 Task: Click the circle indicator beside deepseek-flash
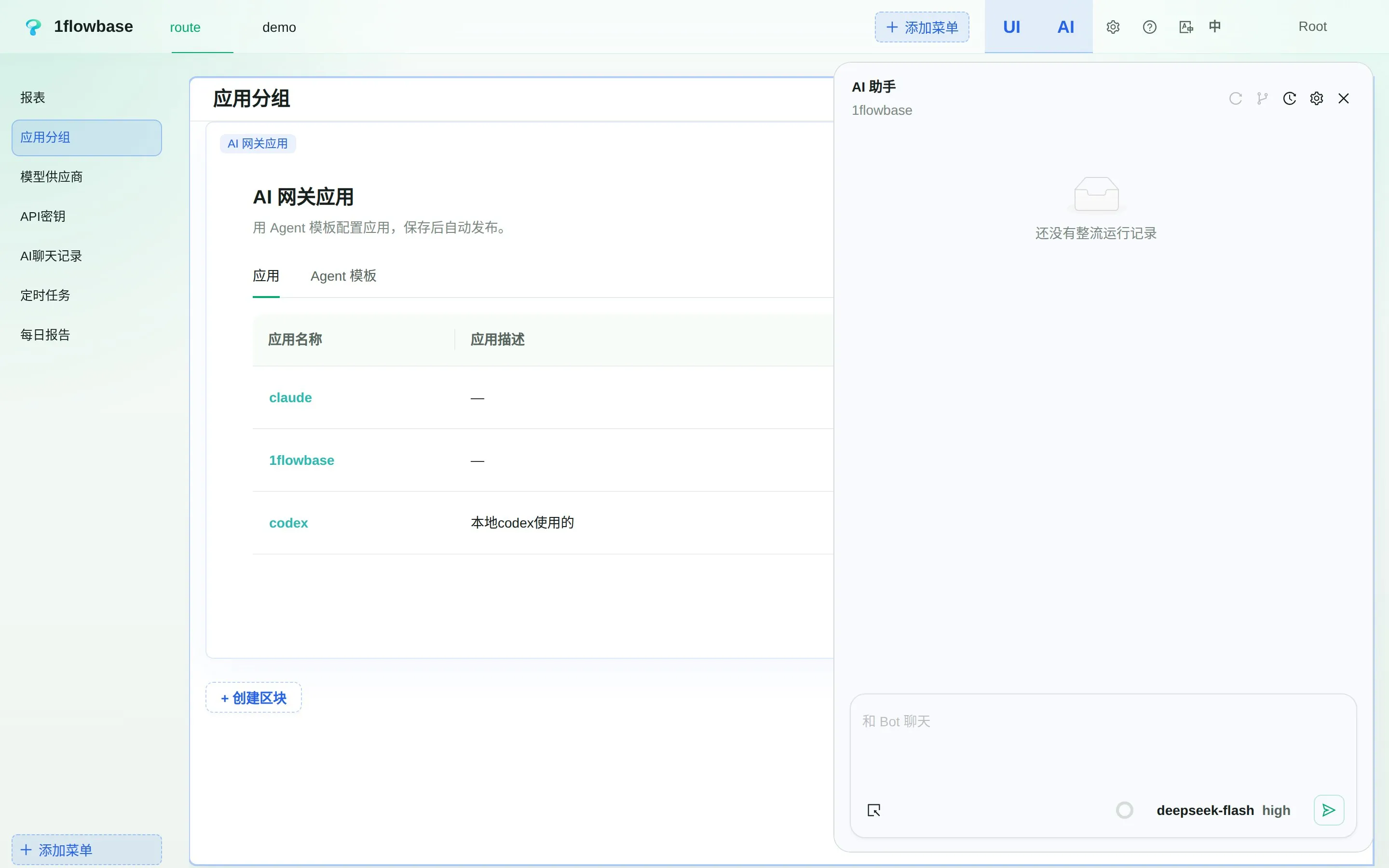pyautogui.click(x=1124, y=810)
